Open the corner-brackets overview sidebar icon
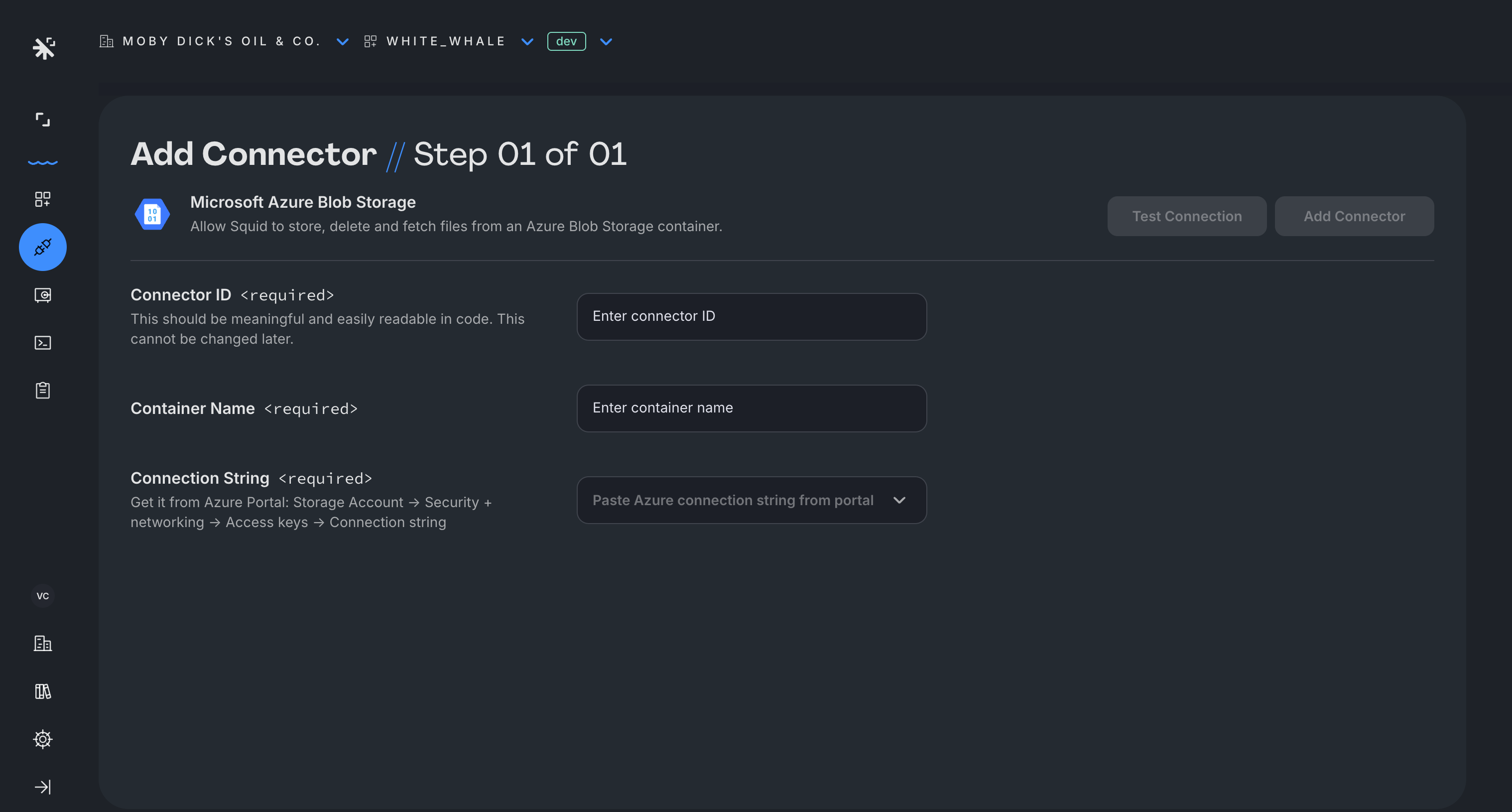Image resolution: width=1512 pixels, height=812 pixels. click(43, 120)
